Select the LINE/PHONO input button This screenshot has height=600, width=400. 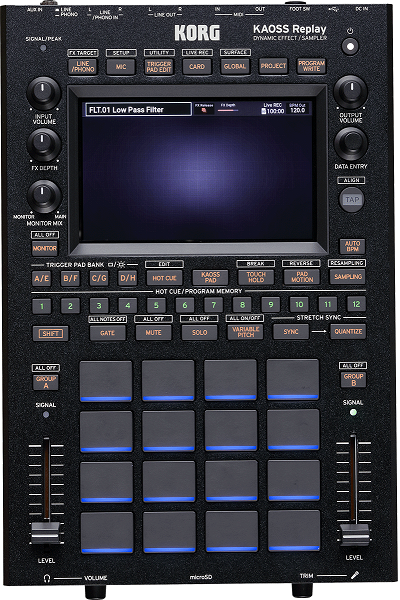[83, 67]
